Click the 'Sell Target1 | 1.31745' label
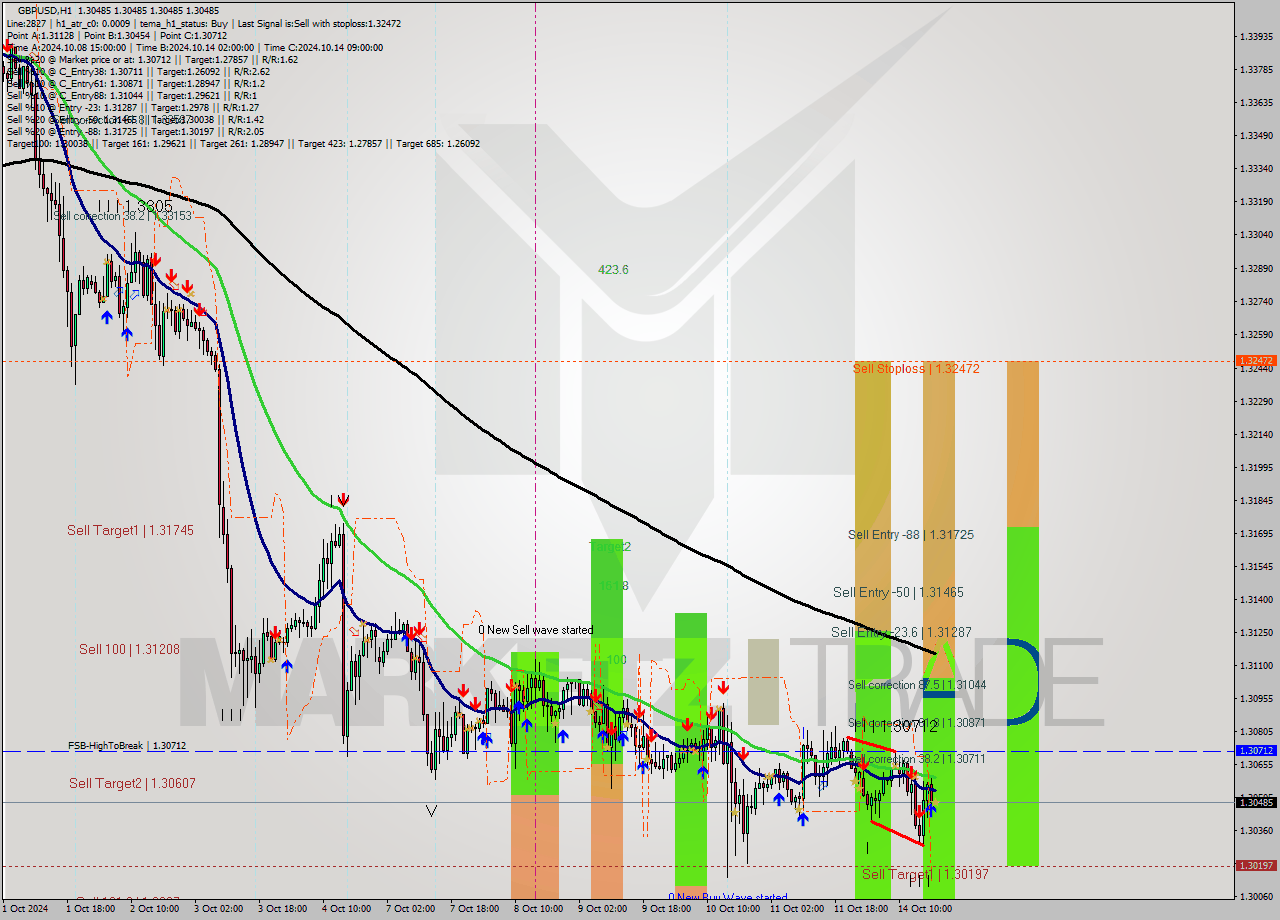This screenshot has height=920, width=1280. [x=130, y=530]
